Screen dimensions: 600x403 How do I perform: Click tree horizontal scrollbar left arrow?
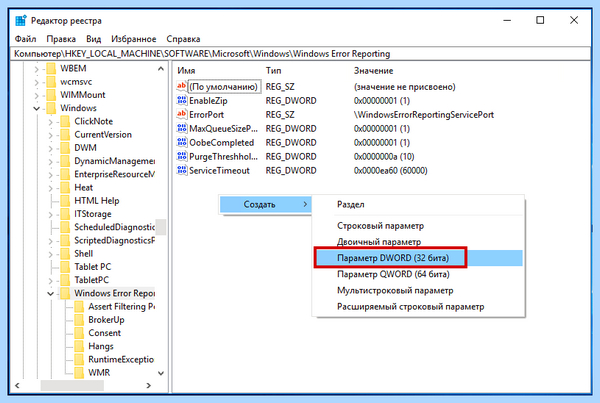tap(17, 385)
